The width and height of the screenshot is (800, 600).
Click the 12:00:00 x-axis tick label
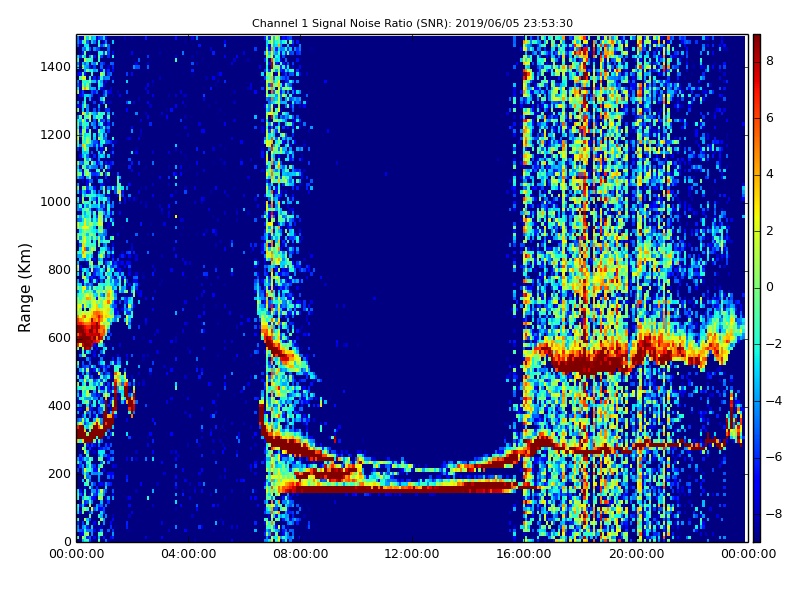pos(412,554)
